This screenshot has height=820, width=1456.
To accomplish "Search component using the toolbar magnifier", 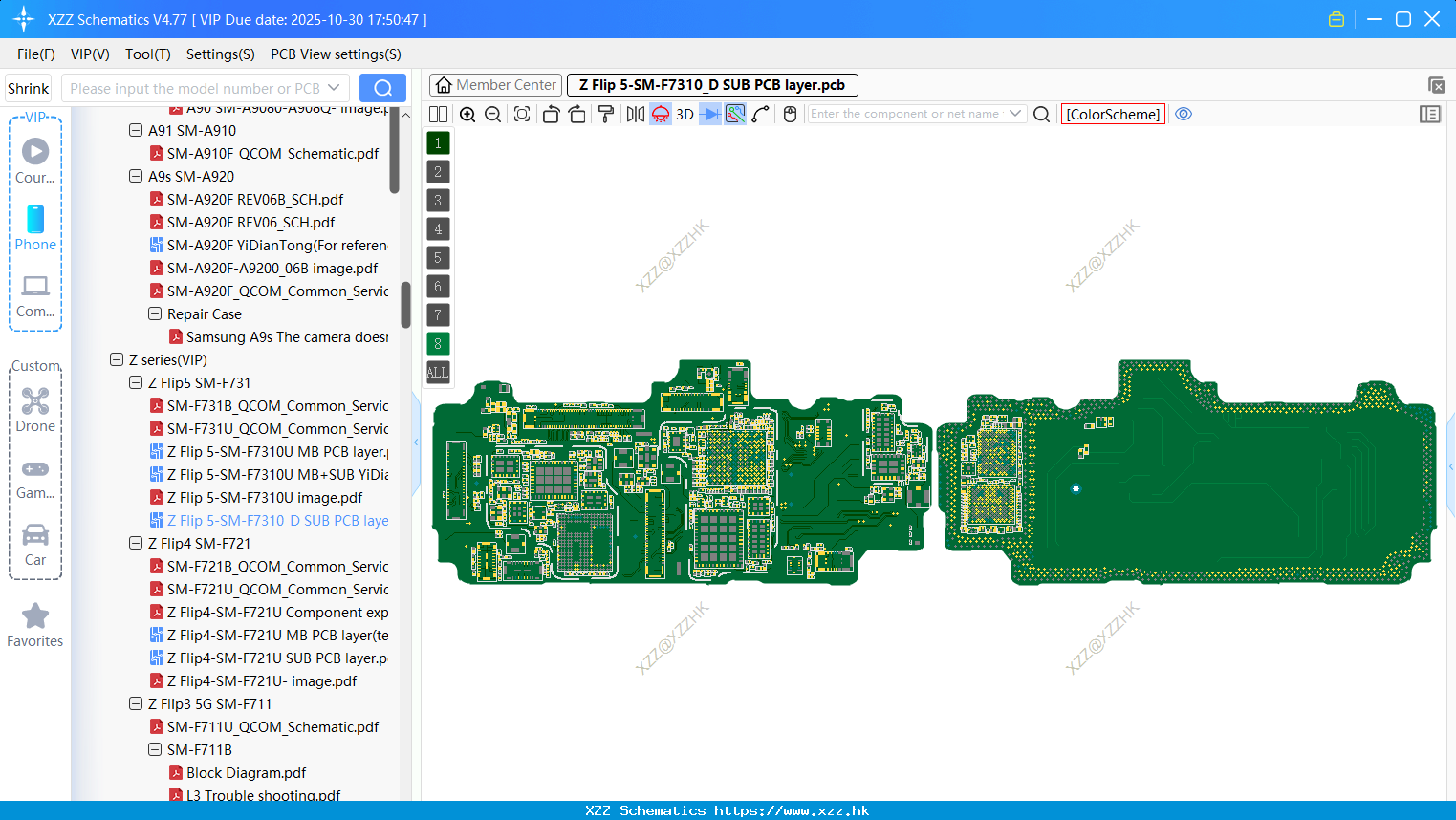I will point(1042,114).
